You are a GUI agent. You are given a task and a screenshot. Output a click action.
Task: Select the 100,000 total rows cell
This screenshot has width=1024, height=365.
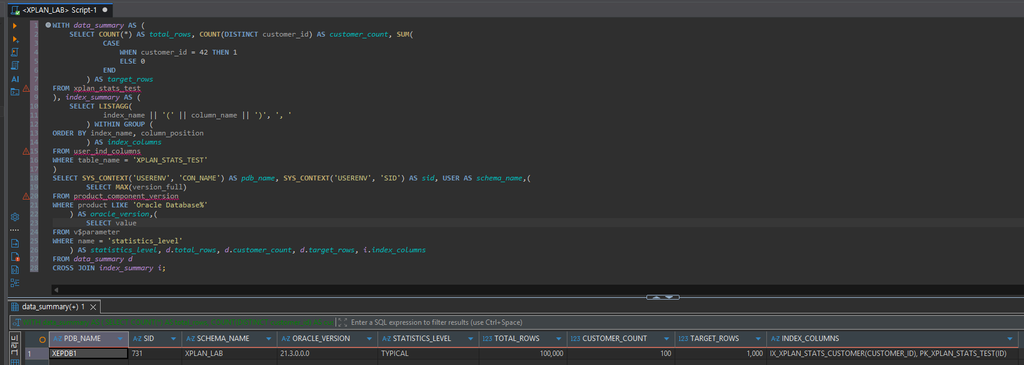[522, 353]
